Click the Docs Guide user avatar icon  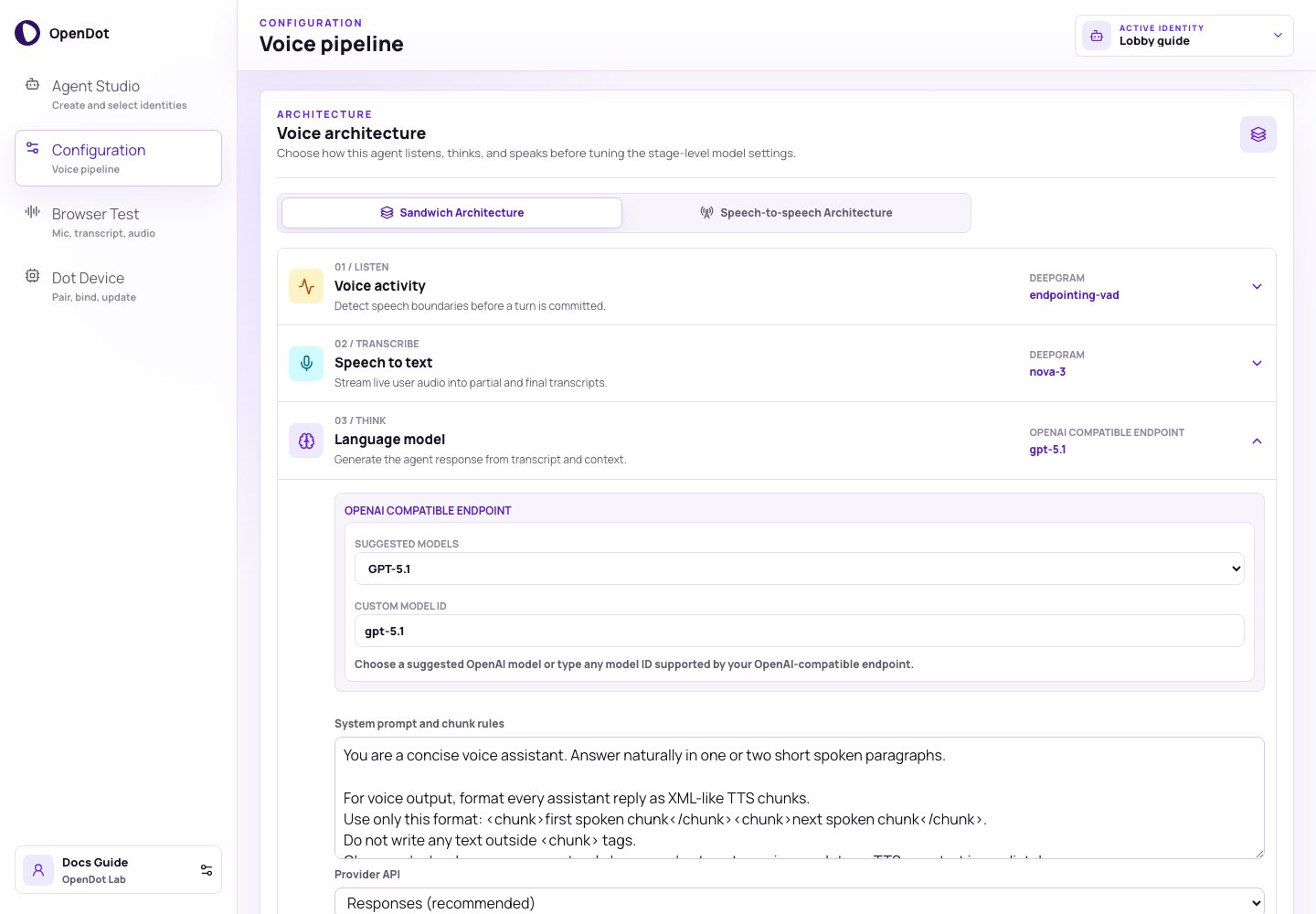coord(38,870)
